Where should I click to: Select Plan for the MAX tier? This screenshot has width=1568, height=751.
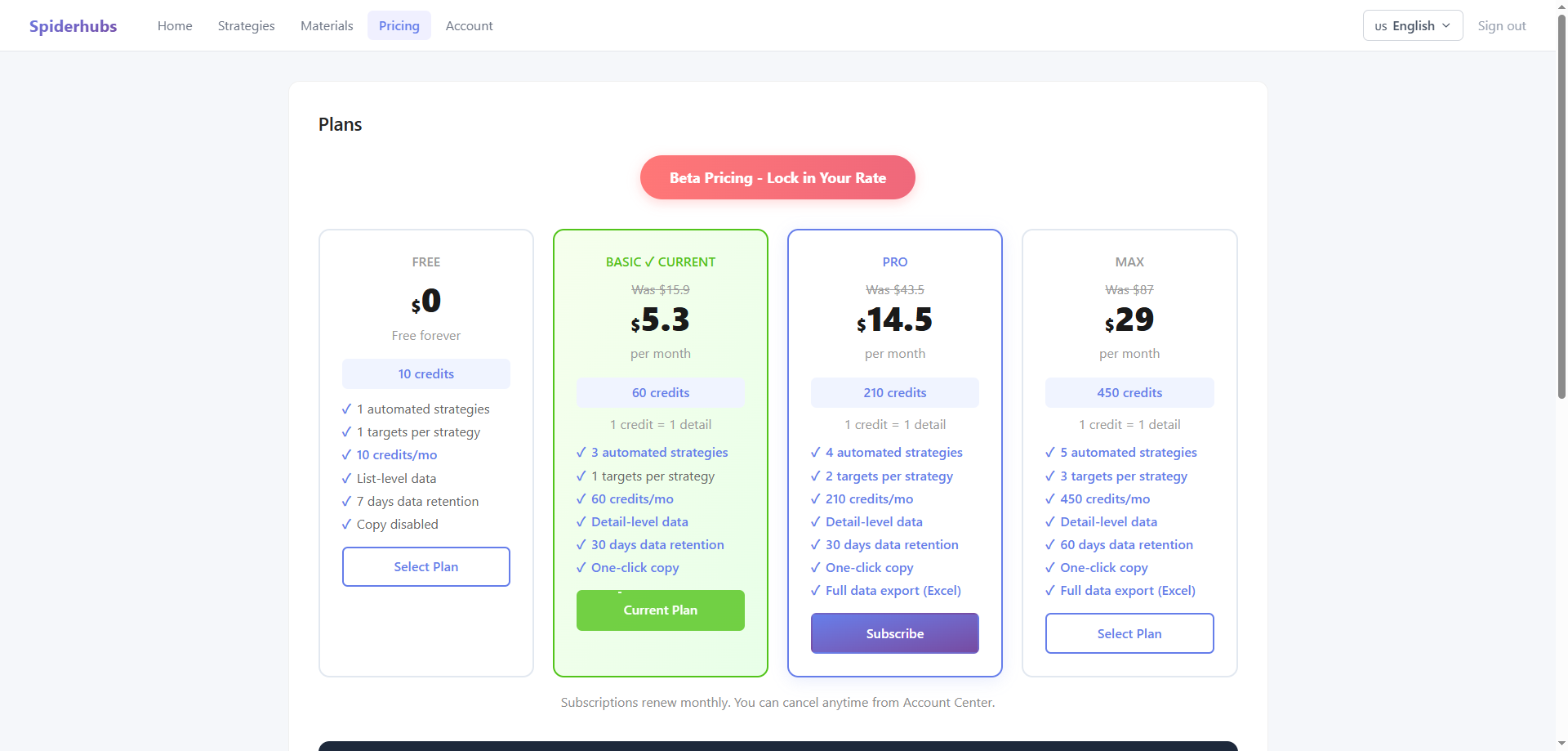1129,633
